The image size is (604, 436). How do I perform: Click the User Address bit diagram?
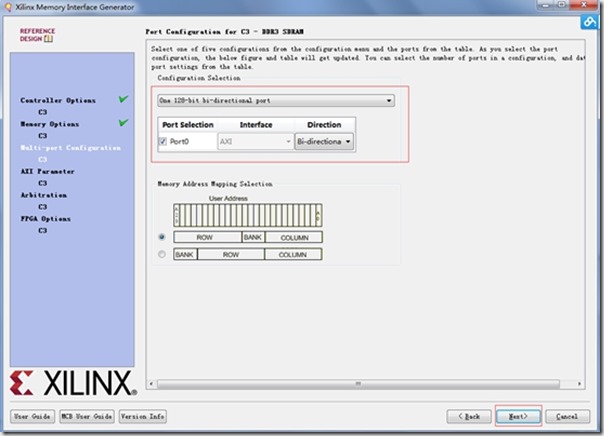248,215
